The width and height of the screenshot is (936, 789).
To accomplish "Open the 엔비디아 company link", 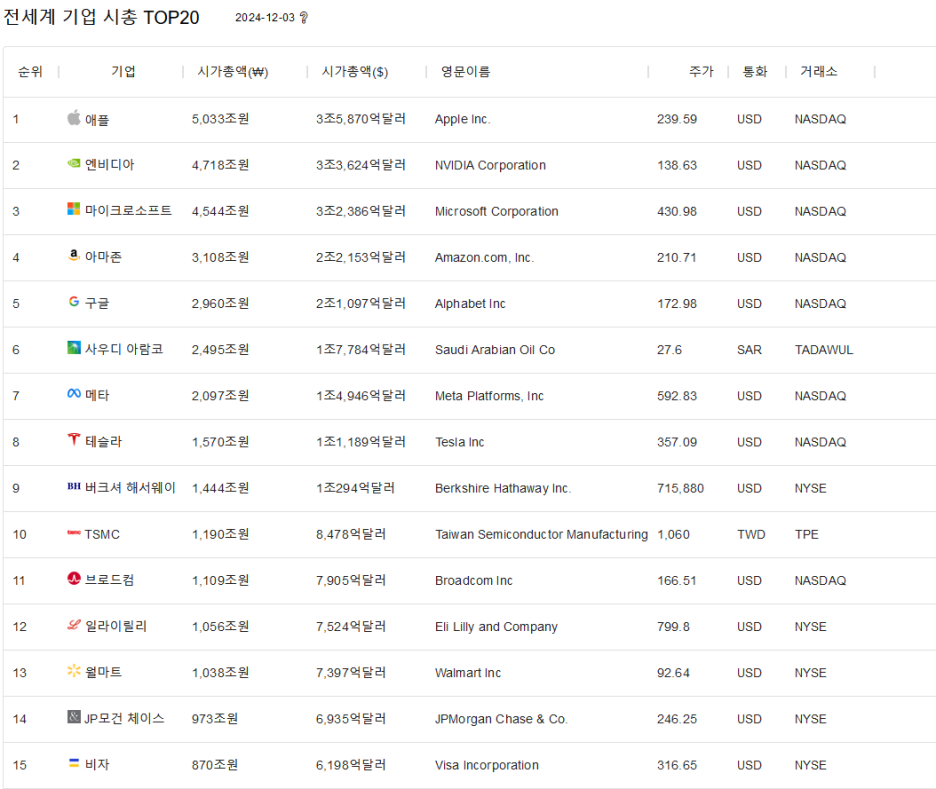I will pos(109,165).
